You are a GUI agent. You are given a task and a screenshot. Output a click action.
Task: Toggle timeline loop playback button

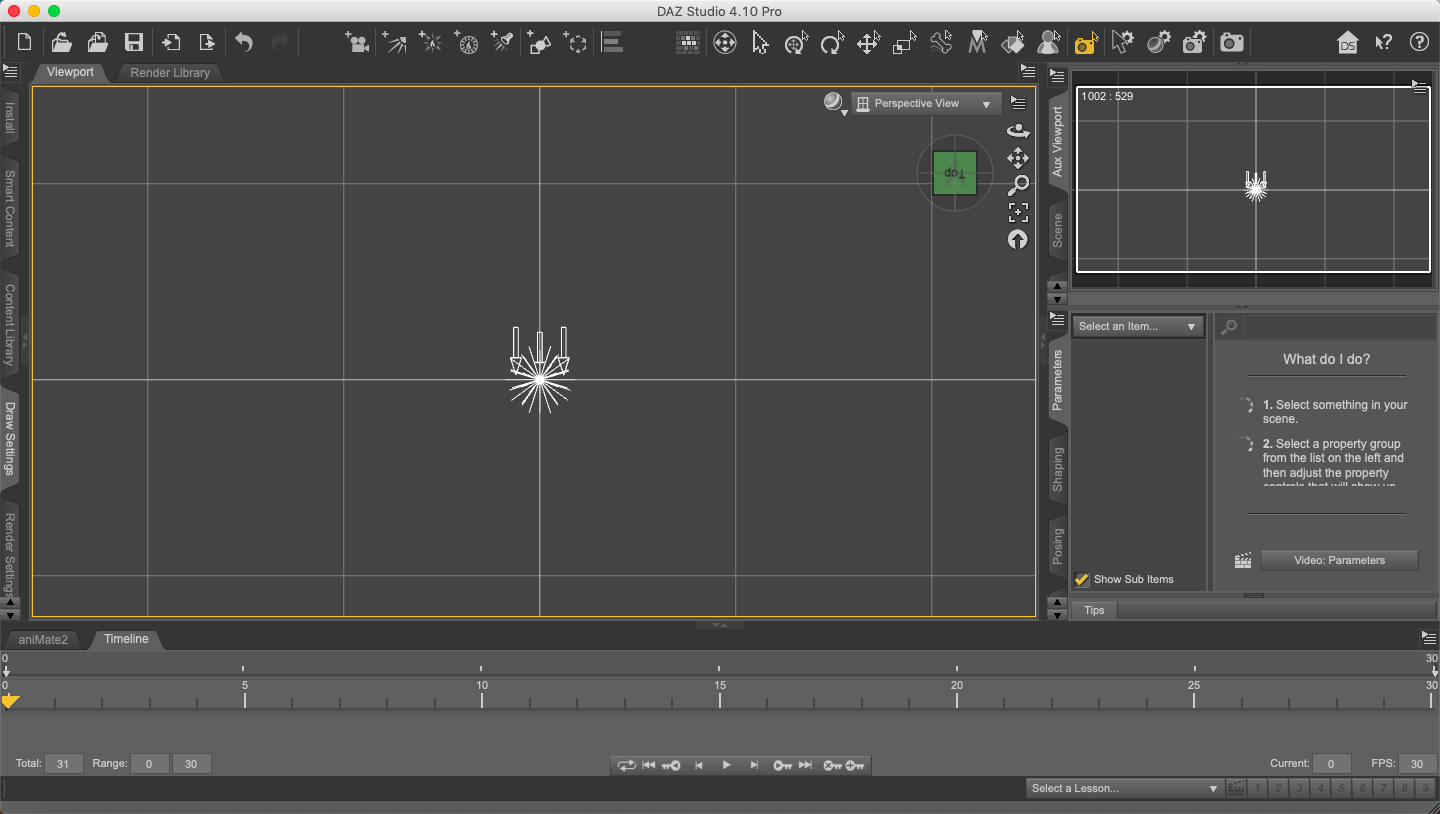tap(626, 765)
